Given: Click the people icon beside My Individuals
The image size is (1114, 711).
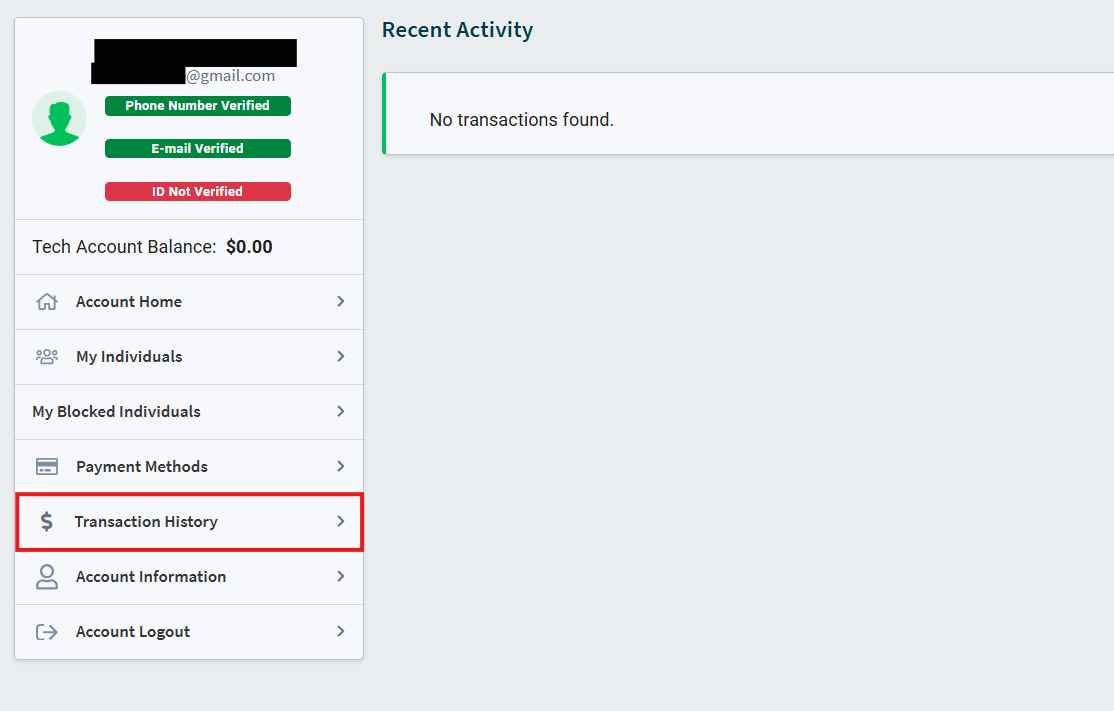Looking at the screenshot, I should 46,356.
